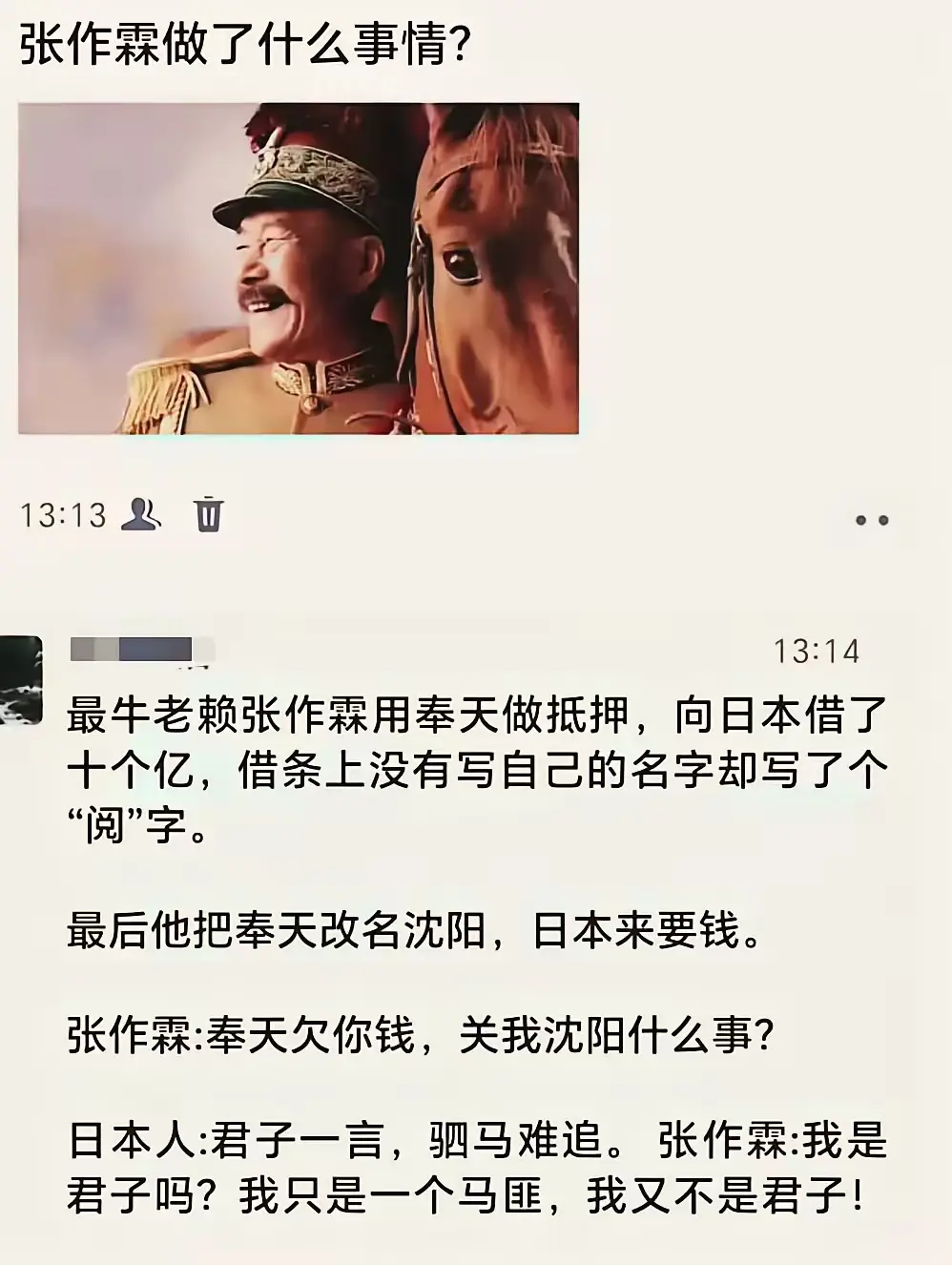
Task: Tap the comment line with “阅”字
Action: tap(137, 824)
